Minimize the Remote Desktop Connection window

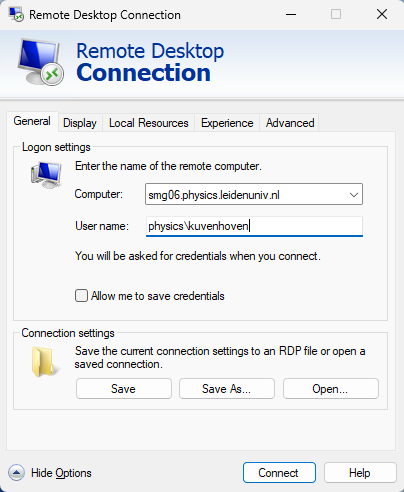coord(291,14)
